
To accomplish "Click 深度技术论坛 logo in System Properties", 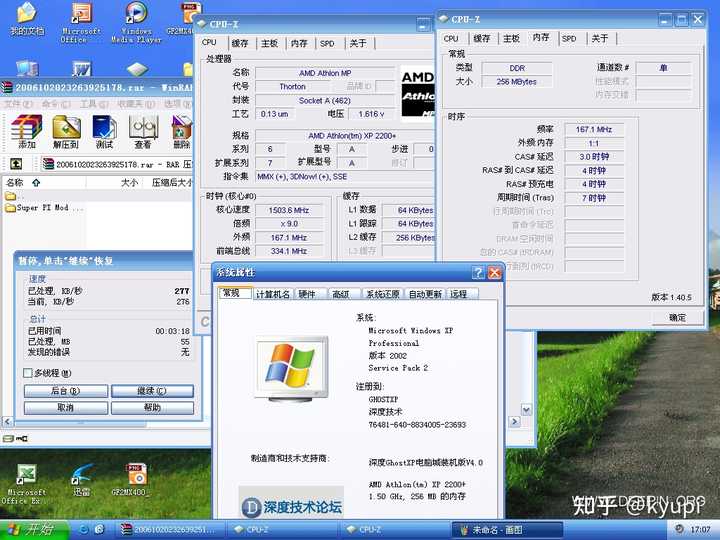I will click(x=291, y=503).
